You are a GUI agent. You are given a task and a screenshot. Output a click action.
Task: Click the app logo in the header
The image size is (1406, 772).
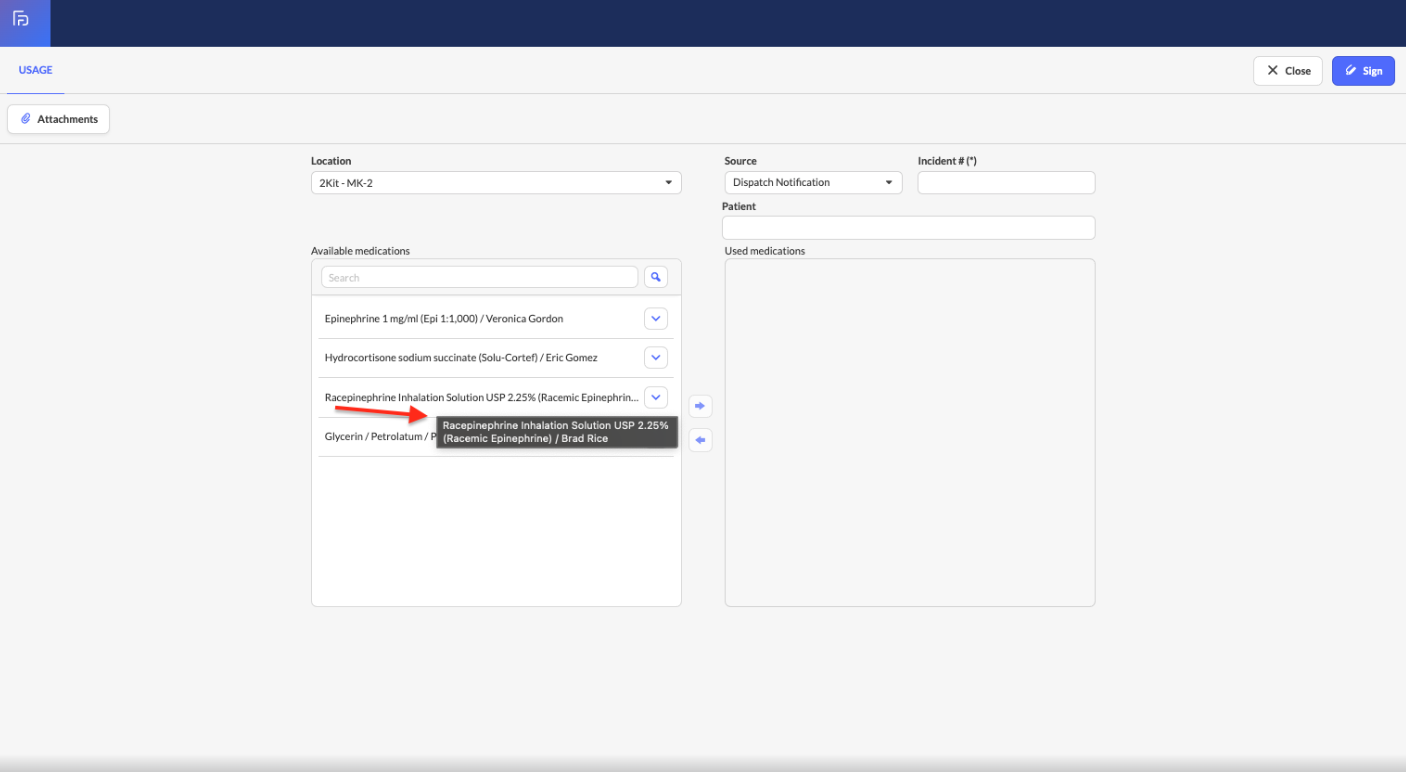[21, 19]
